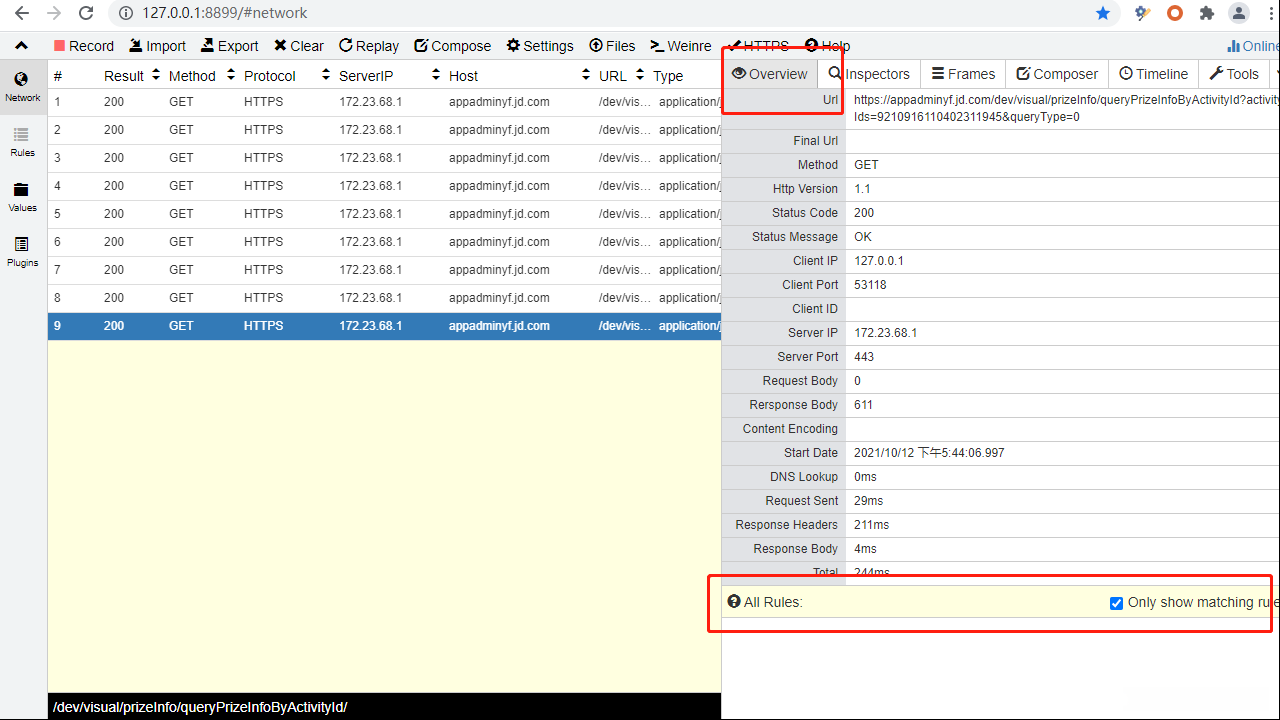Image resolution: width=1280 pixels, height=720 pixels.
Task: Switch to the Overview tab
Action: point(769,74)
